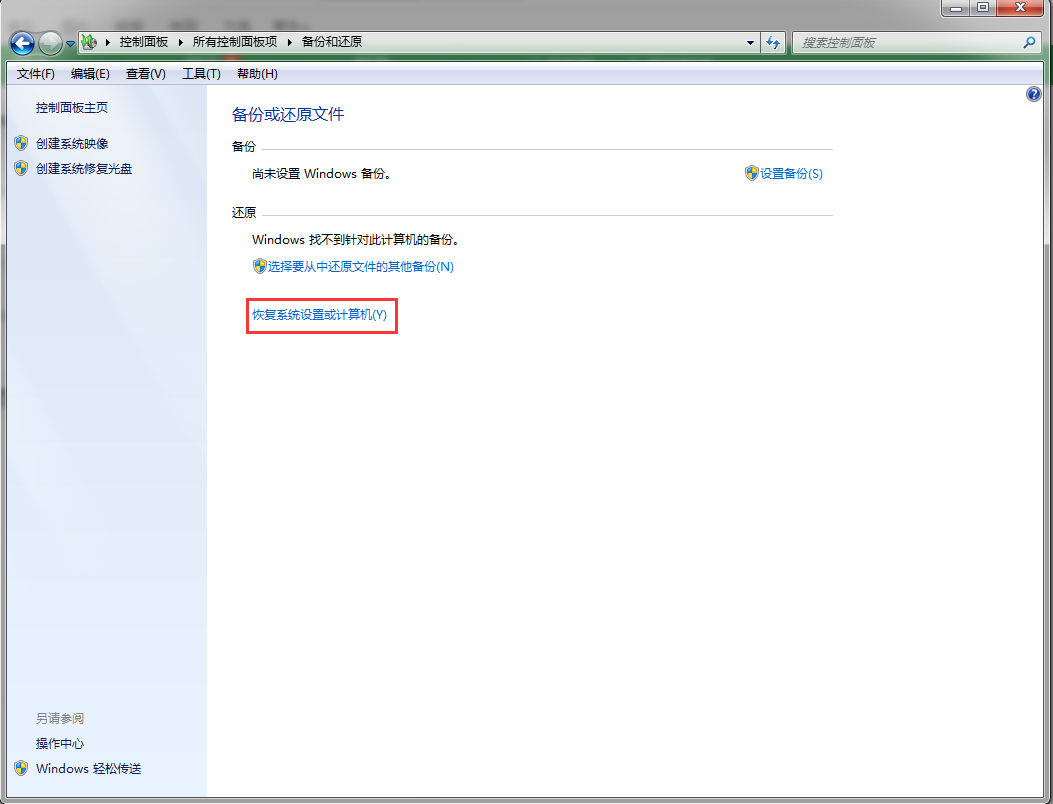
Task: Open 操作中心 under 另请参阅
Action: (x=60, y=744)
